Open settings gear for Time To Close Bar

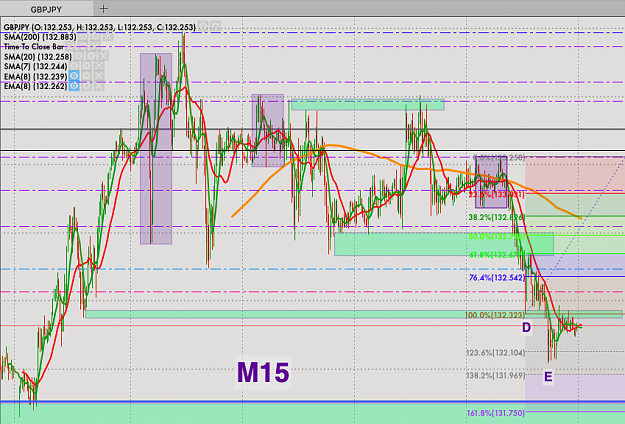pyautogui.click(x=83, y=46)
